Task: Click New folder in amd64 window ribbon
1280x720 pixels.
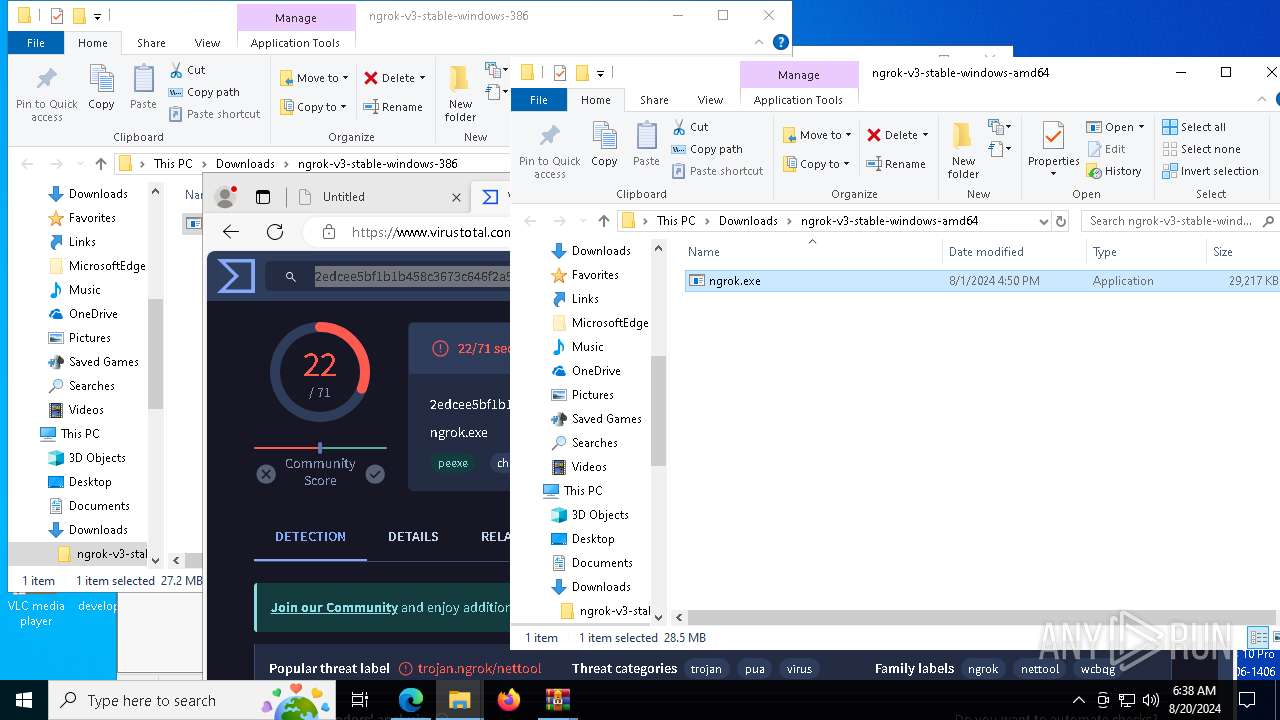Action: [963, 151]
